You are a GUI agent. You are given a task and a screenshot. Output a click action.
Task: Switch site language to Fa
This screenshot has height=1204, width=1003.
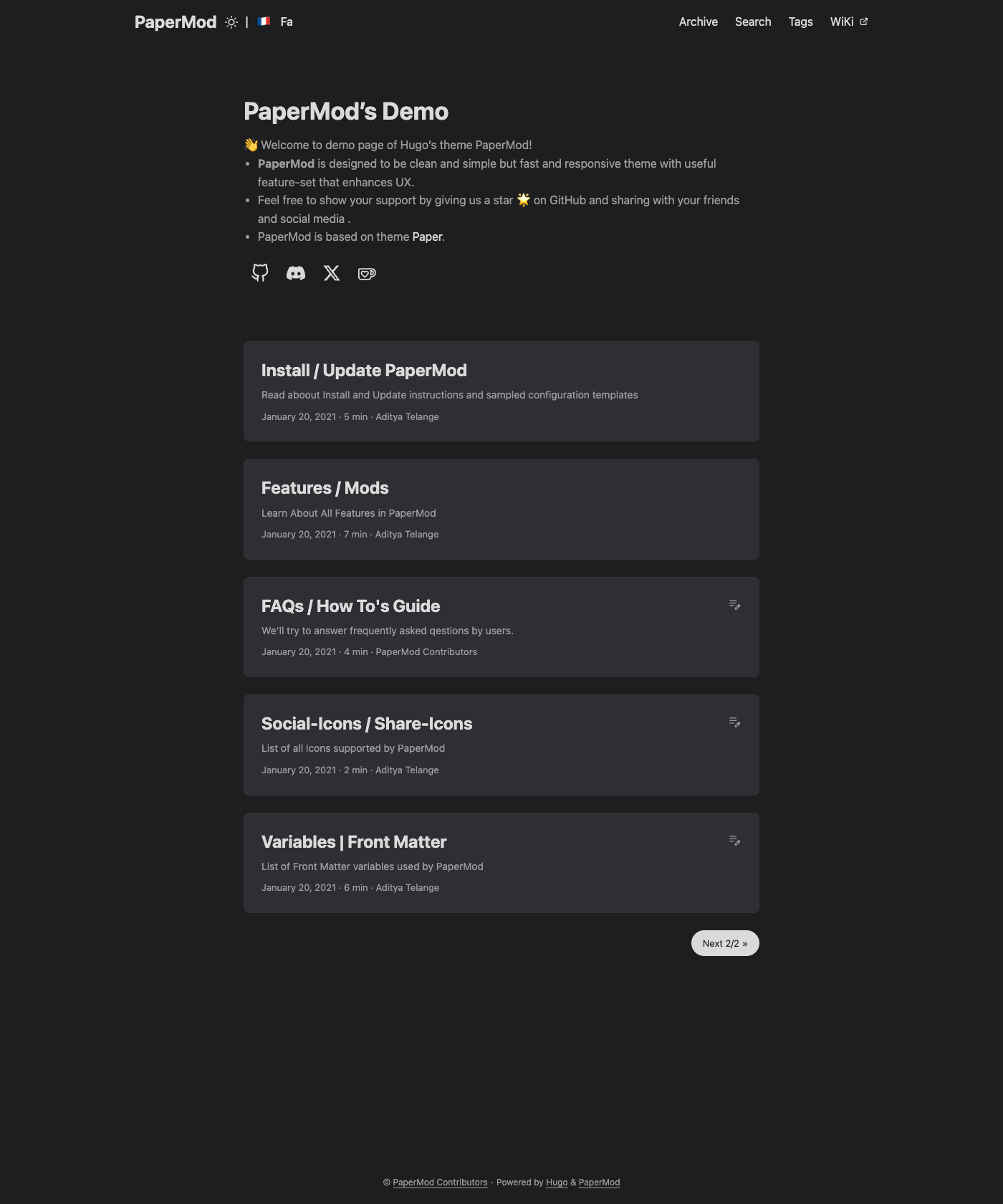tap(286, 21)
